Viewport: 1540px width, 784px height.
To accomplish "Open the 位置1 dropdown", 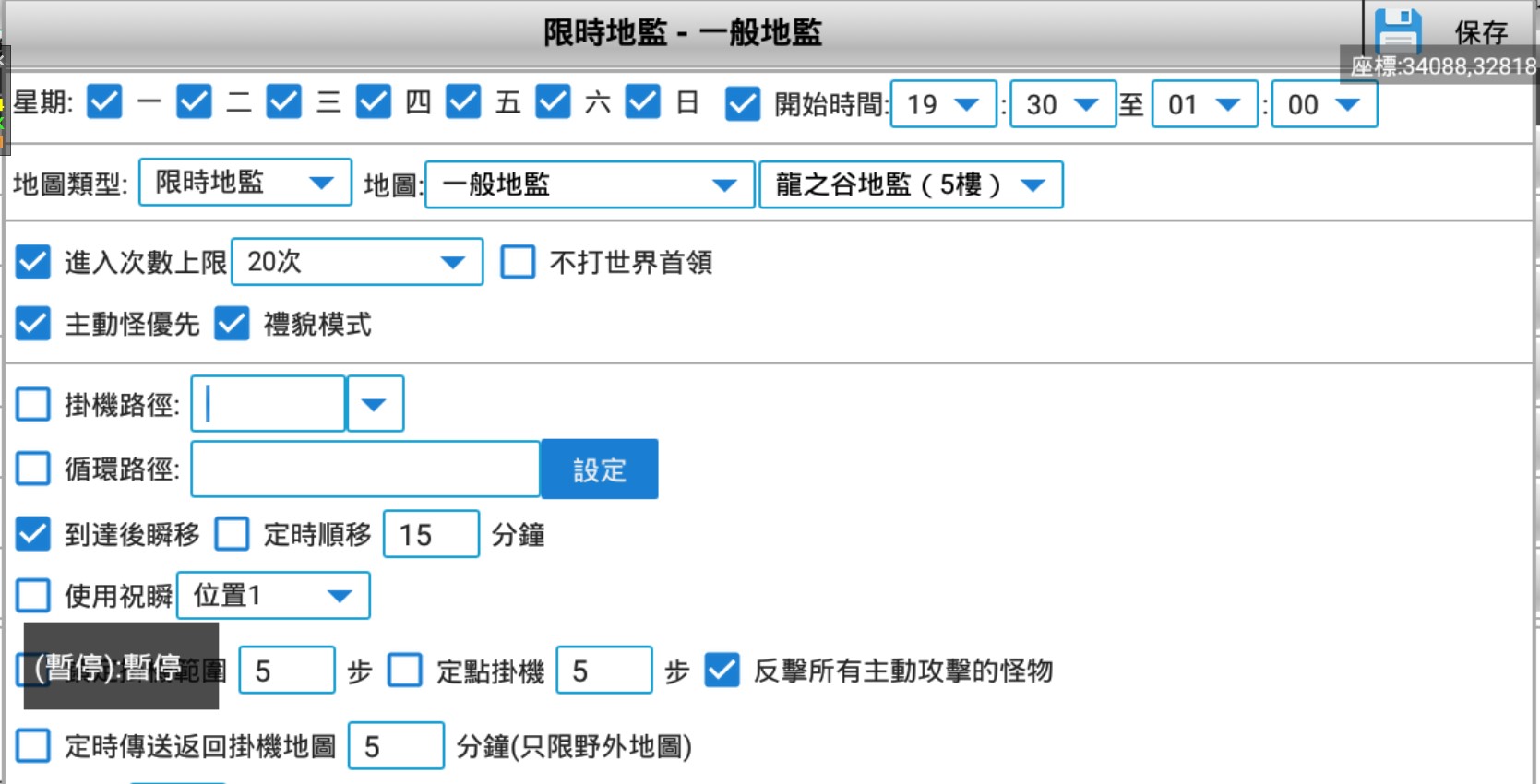I will (x=273, y=595).
